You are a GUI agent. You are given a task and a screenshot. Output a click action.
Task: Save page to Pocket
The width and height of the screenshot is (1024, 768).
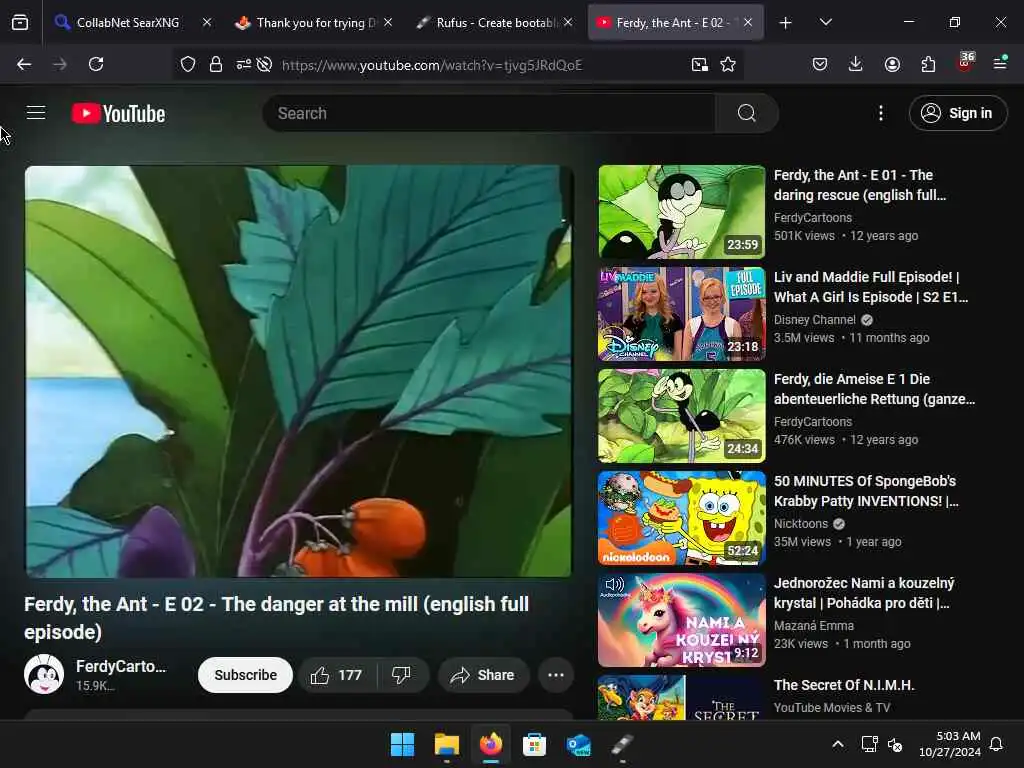(x=820, y=64)
